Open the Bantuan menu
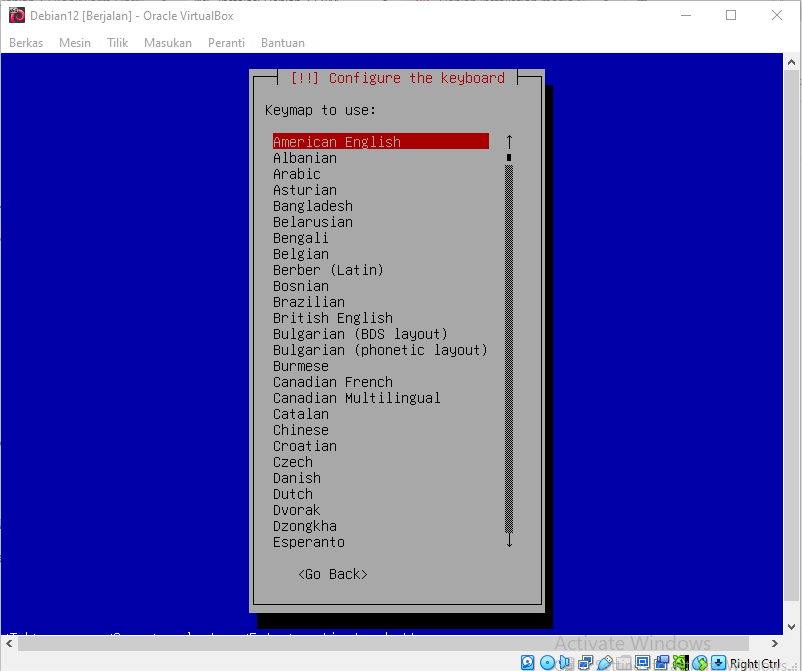 pyautogui.click(x=283, y=43)
